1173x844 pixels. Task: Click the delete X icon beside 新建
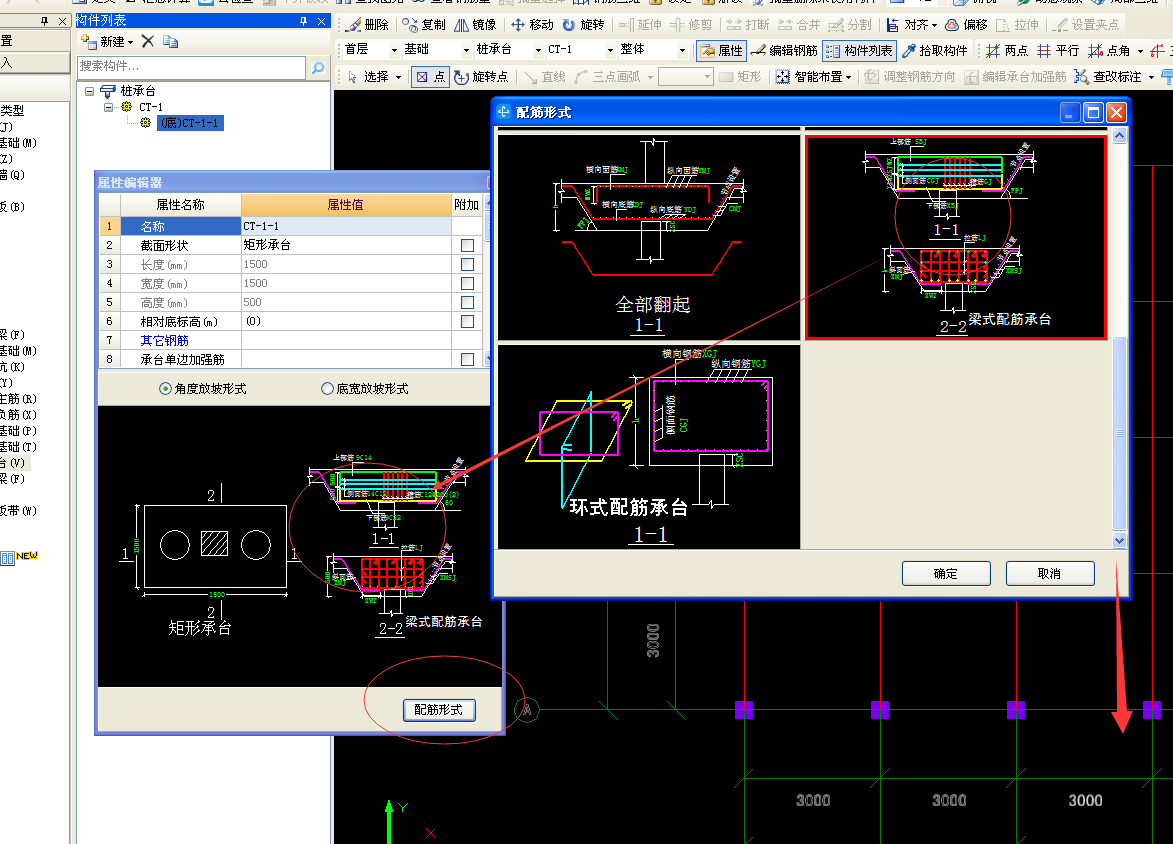pos(147,41)
